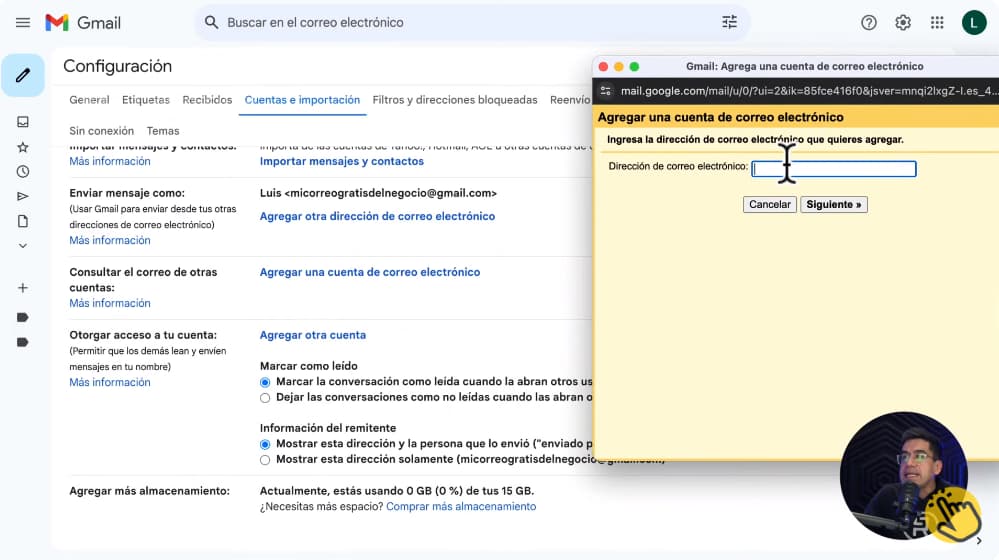999x560 pixels.
Task: Focus the Dirección de correo electrónico field
Action: [x=834, y=169]
